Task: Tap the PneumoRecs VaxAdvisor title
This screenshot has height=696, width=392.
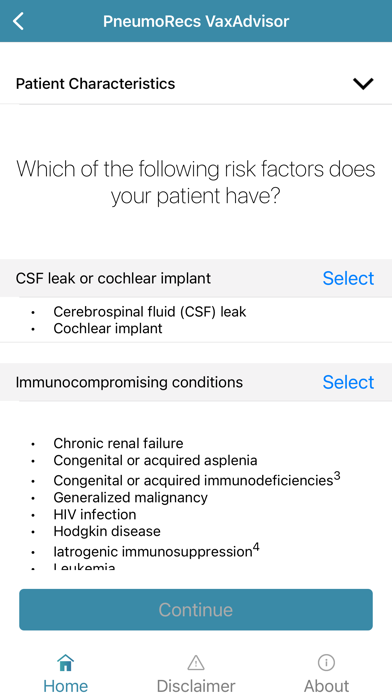Action: click(196, 21)
